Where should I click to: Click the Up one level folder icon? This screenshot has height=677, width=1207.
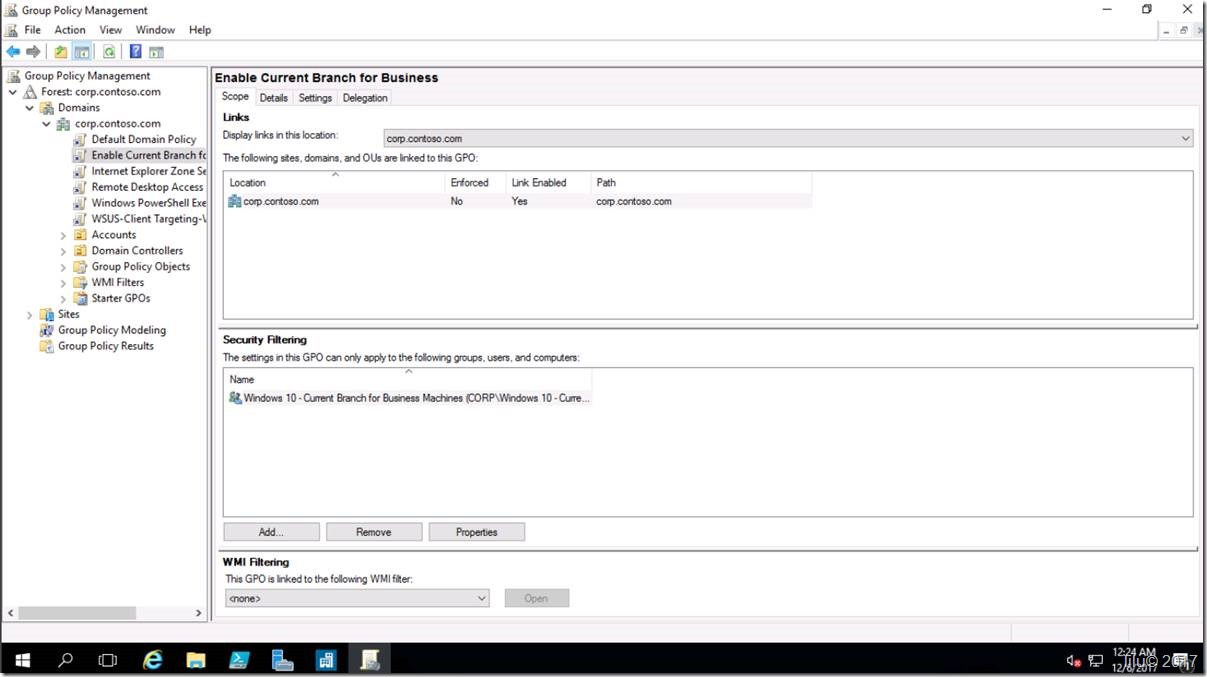[x=61, y=52]
